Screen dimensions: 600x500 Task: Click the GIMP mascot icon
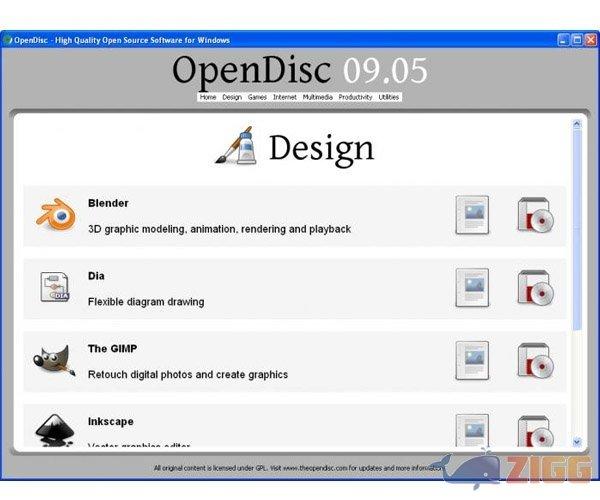[x=55, y=360]
